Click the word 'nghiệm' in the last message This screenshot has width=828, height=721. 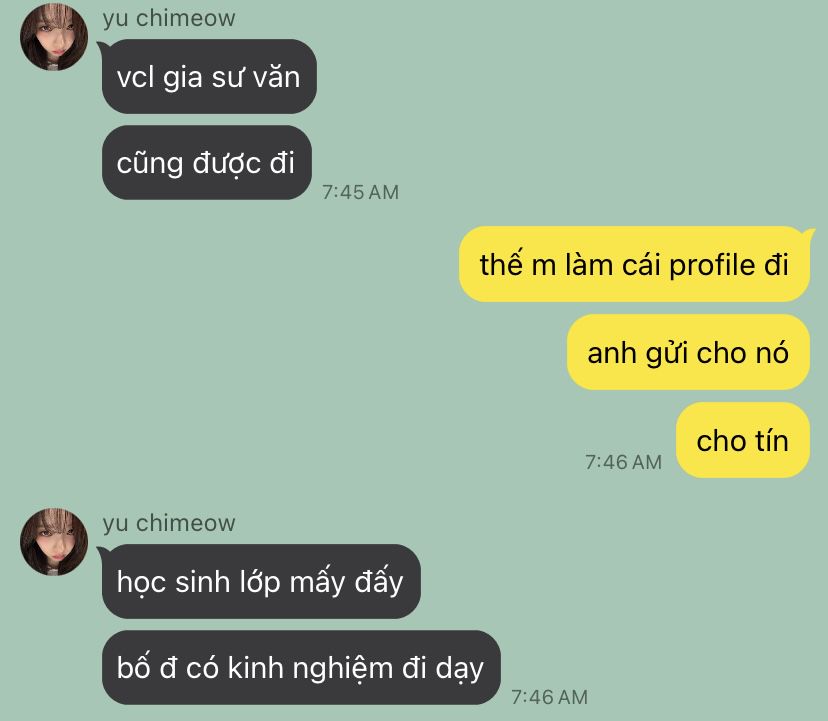pyautogui.click(x=342, y=669)
